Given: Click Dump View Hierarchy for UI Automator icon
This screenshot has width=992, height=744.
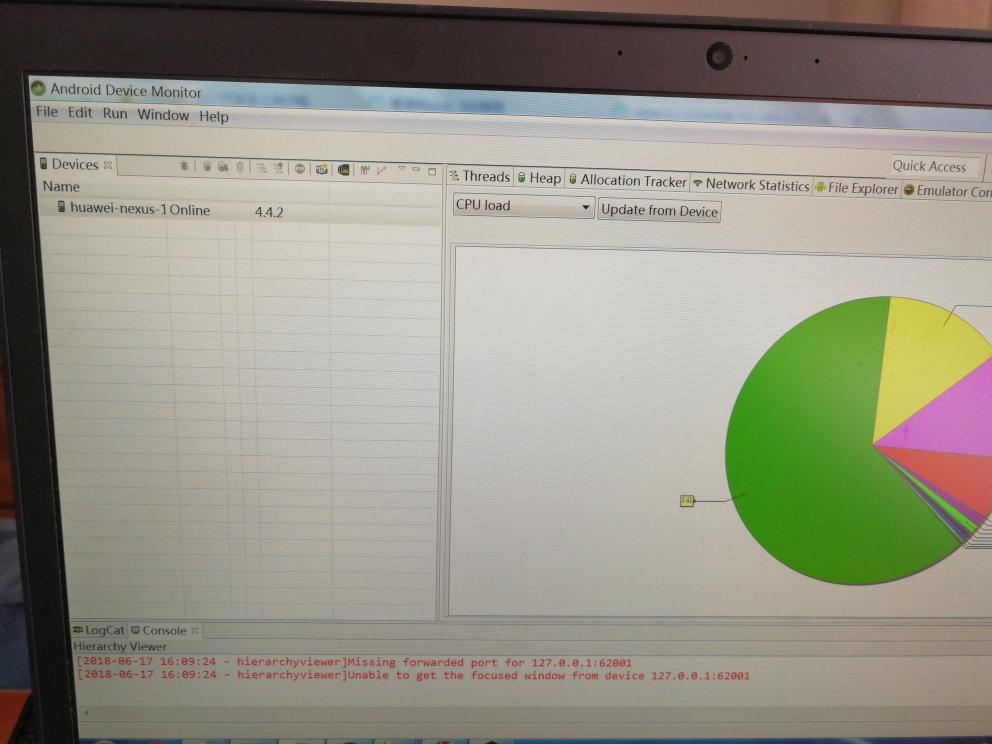Looking at the screenshot, I should (344, 170).
